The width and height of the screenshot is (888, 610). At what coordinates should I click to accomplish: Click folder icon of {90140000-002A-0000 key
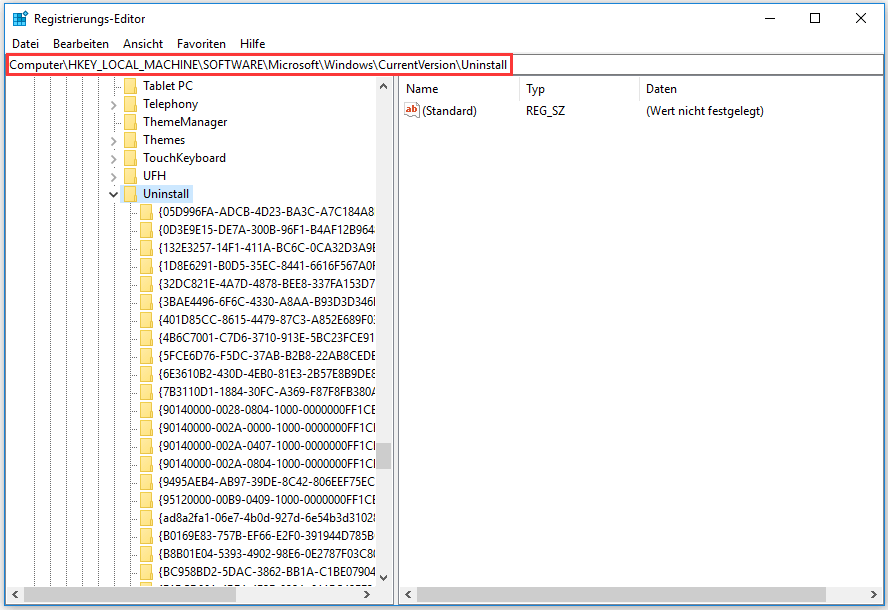[x=146, y=428]
